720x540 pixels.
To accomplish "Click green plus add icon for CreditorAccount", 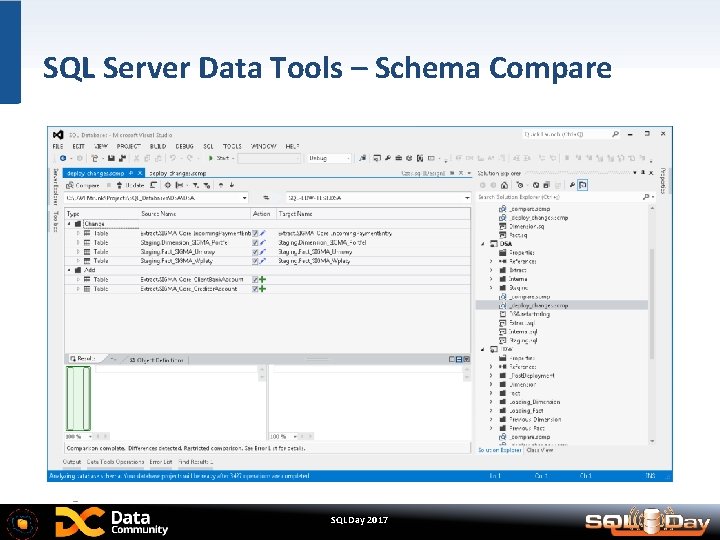I will point(263,289).
